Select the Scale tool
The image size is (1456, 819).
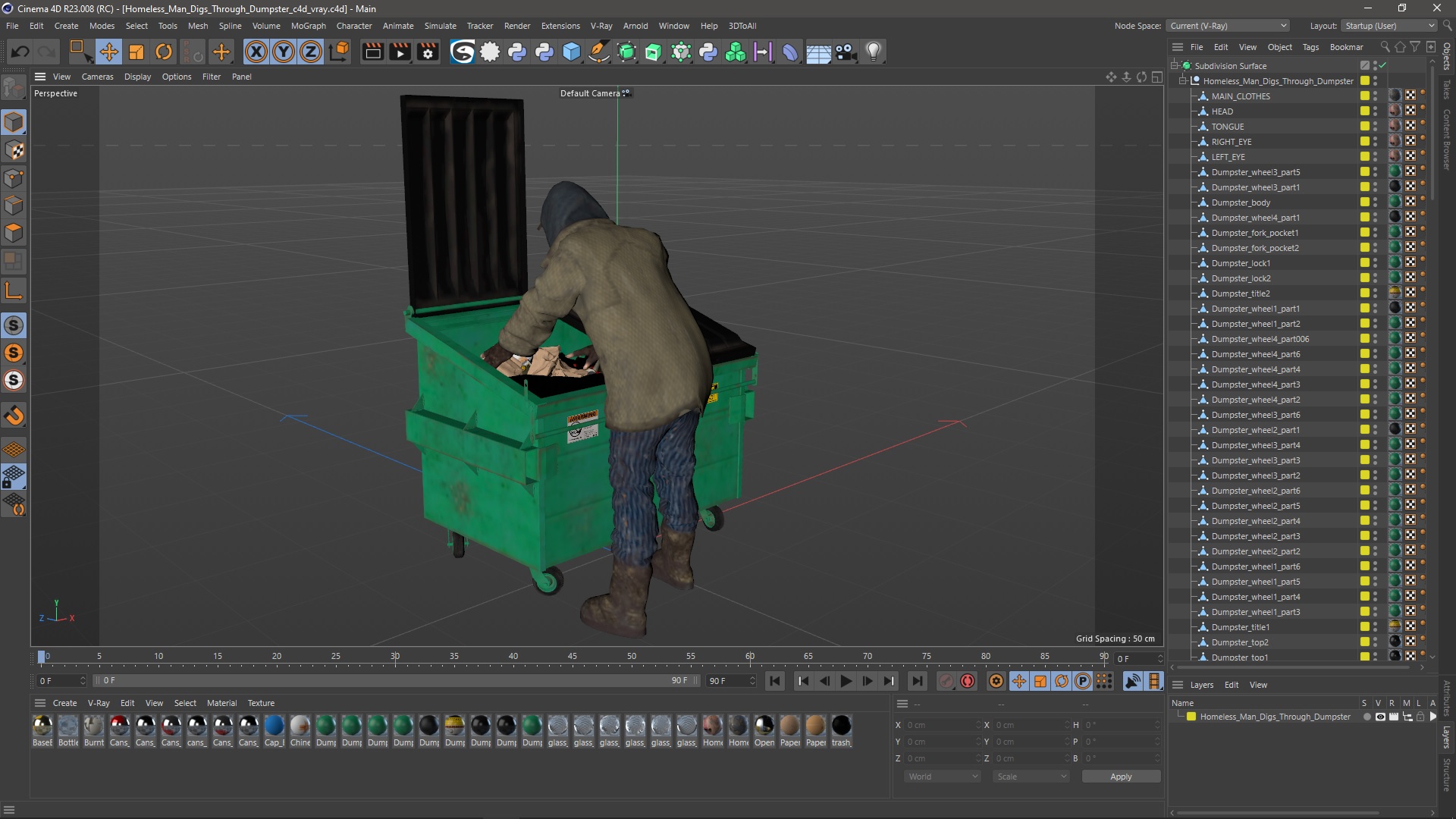pyautogui.click(x=136, y=52)
